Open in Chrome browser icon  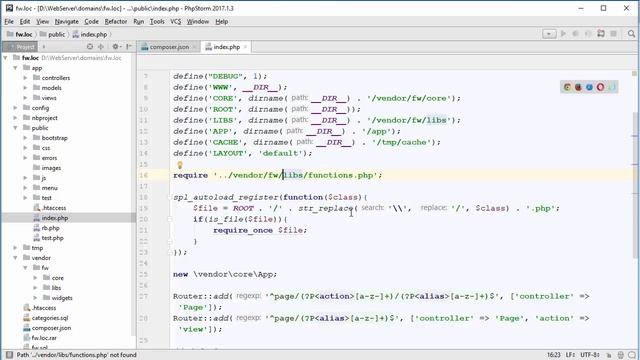point(567,87)
